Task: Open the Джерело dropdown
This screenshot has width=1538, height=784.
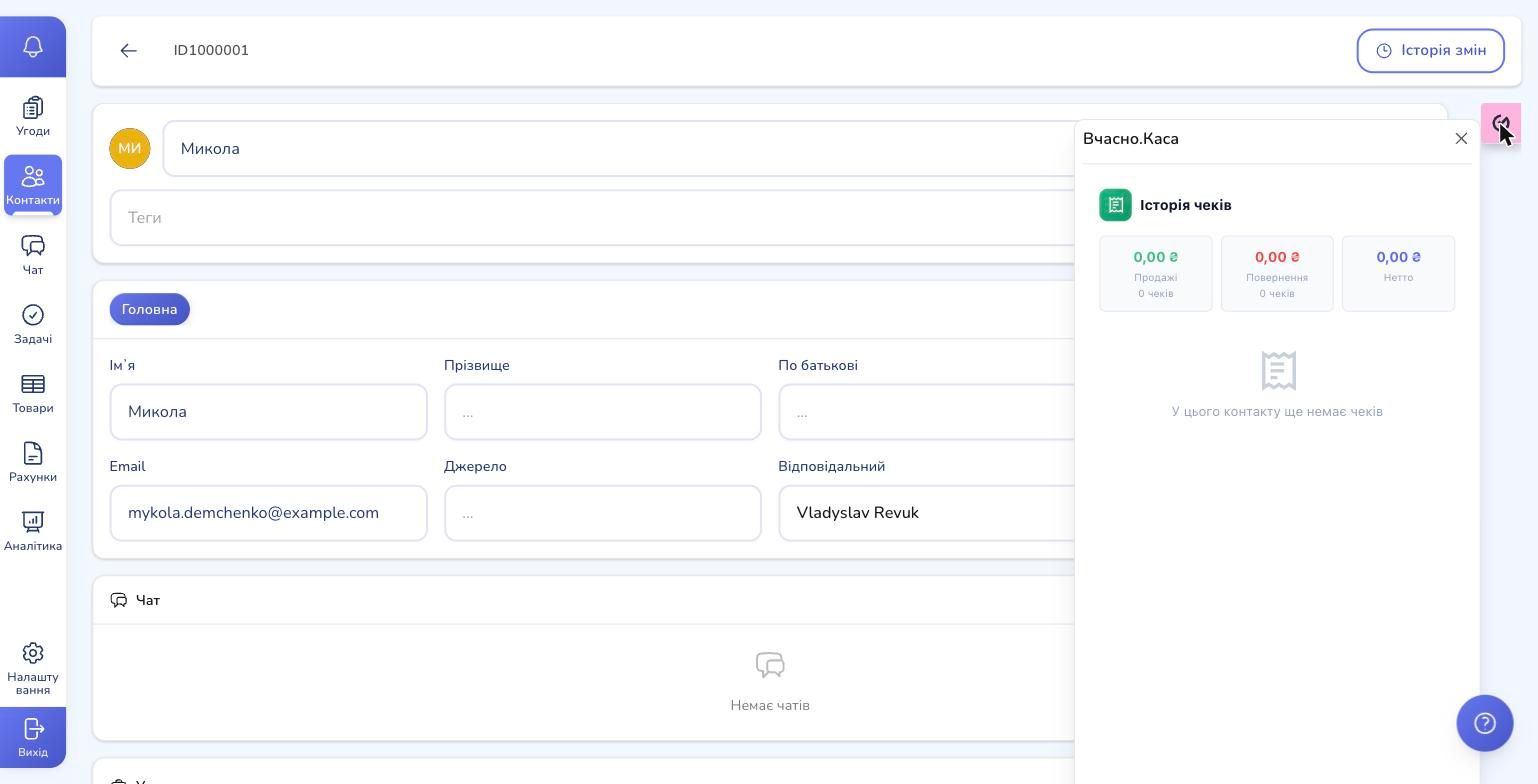Action: point(603,513)
